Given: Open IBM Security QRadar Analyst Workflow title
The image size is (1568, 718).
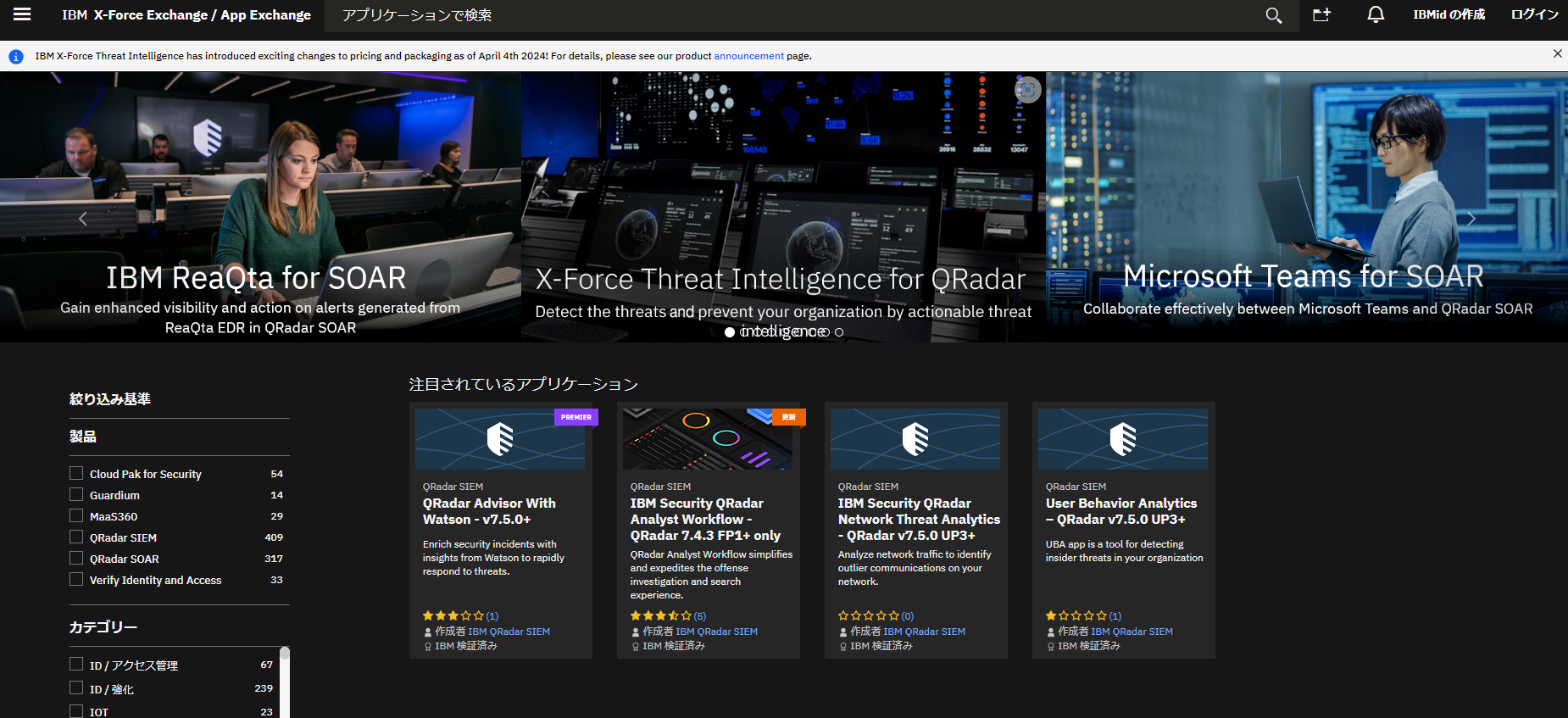Looking at the screenshot, I should tap(705, 520).
